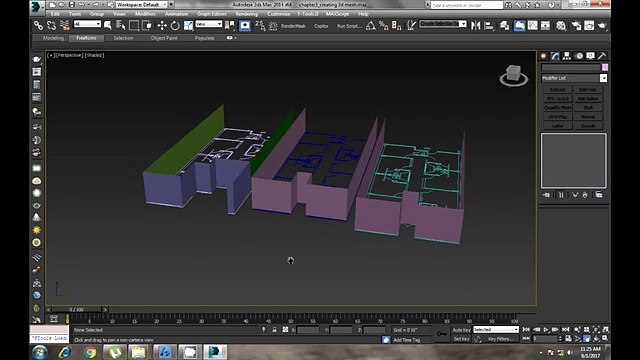The width and height of the screenshot is (640, 360).
Task: Click the help search keyword field
Action: (x=467, y=5)
